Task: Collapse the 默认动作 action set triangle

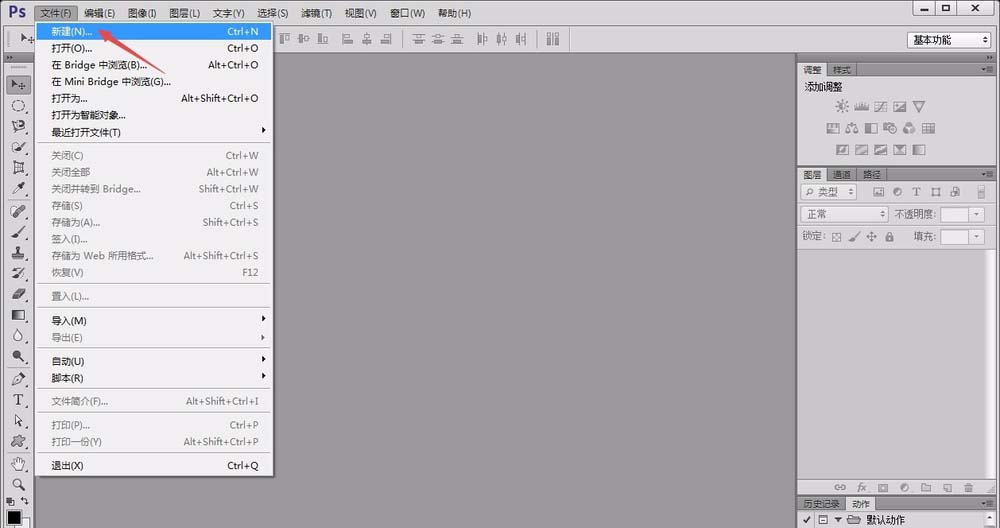Action: click(838, 520)
